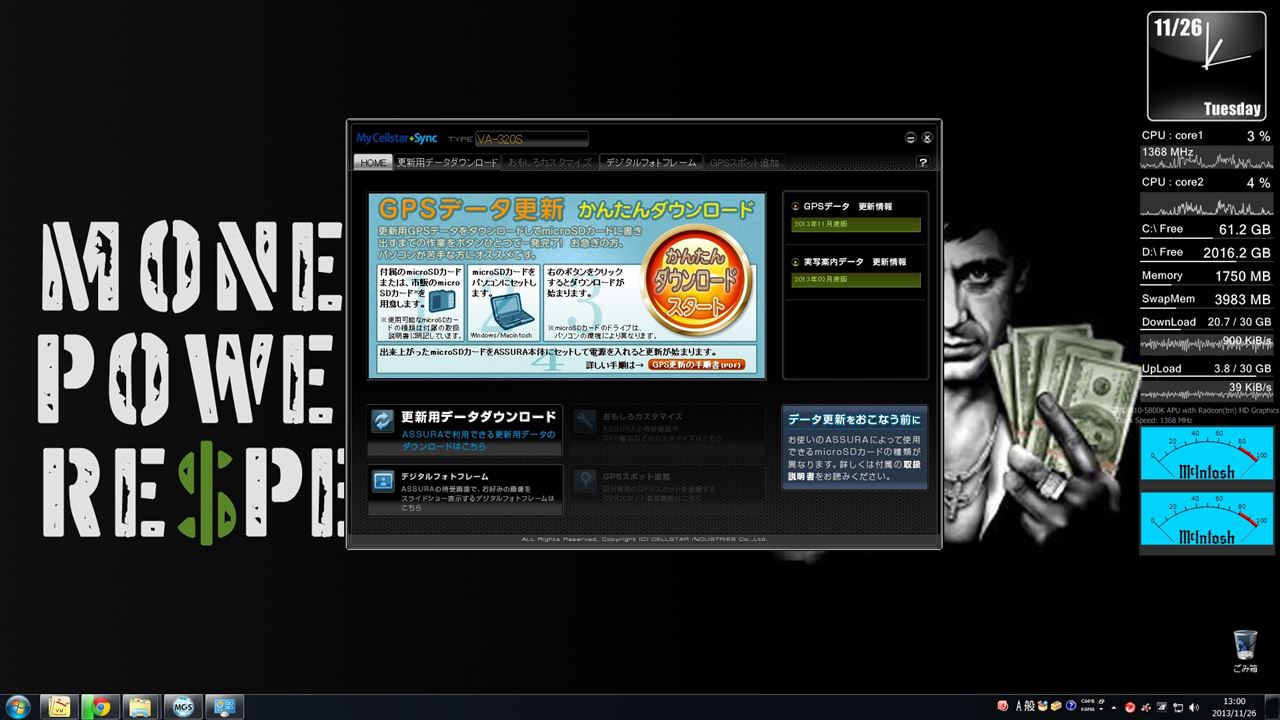This screenshot has height=720, width=1280.
Task: Minimize the MyCellstar Sync window
Action: click(x=911, y=138)
